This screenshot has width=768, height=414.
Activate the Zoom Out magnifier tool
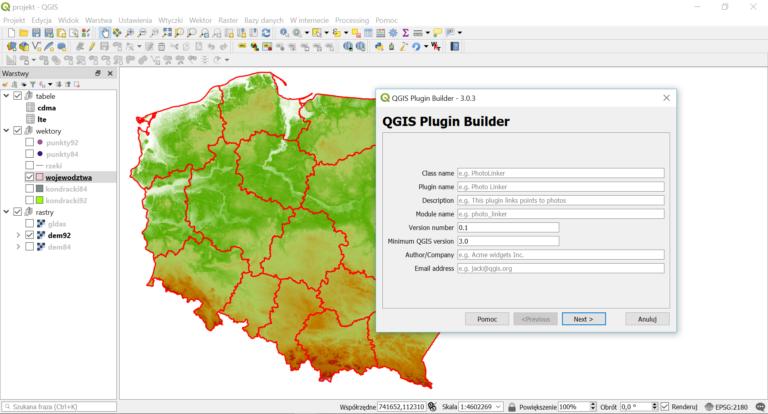142,33
